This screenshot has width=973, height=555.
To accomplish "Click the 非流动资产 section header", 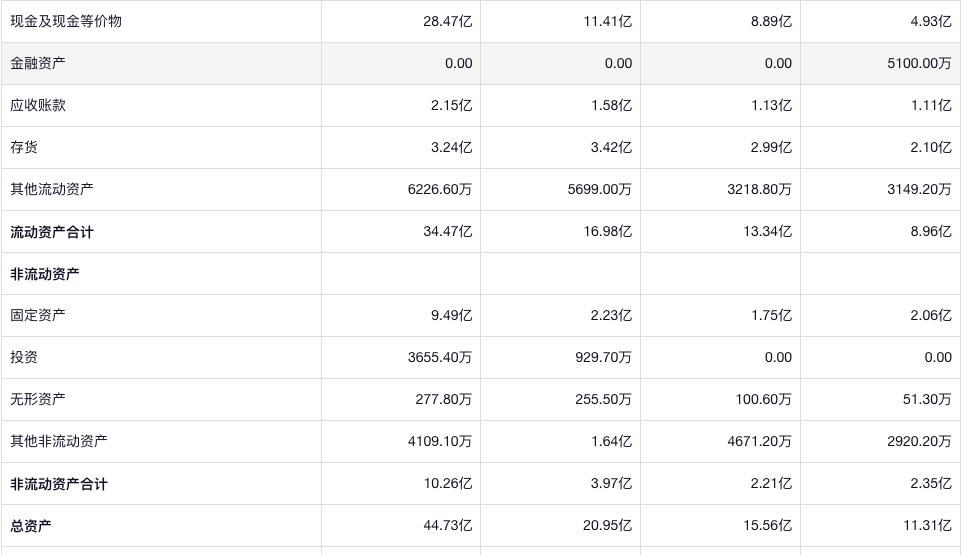I will tap(45, 274).
